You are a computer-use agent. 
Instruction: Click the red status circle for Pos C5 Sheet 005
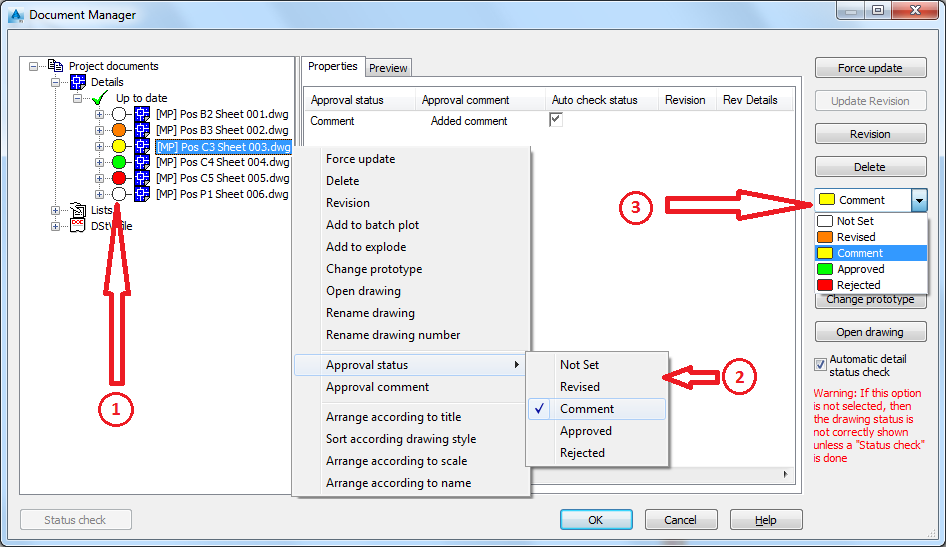tap(119, 178)
